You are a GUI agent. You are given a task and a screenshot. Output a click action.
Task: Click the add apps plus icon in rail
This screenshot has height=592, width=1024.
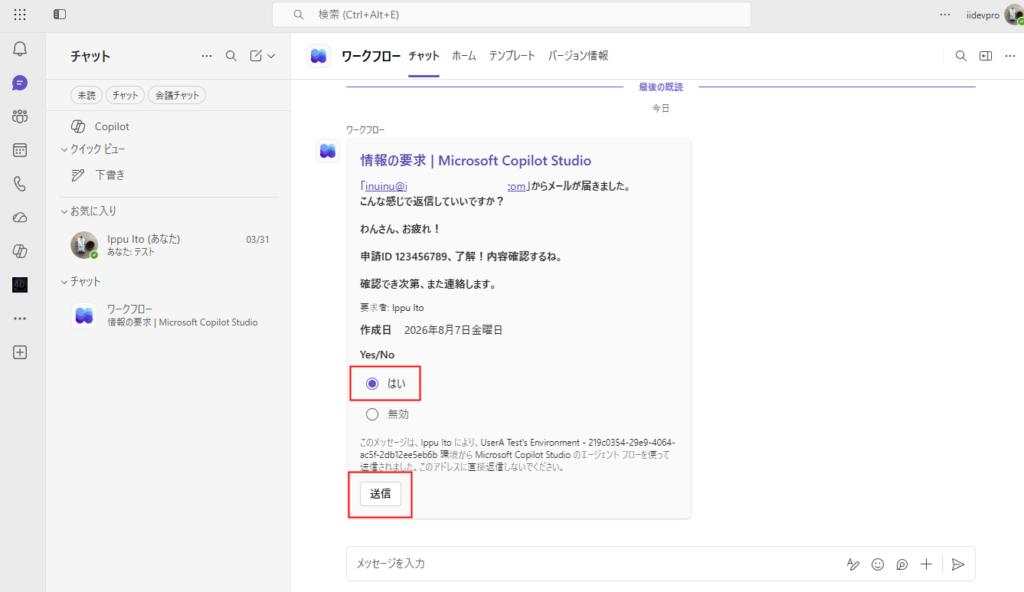pyautogui.click(x=20, y=352)
